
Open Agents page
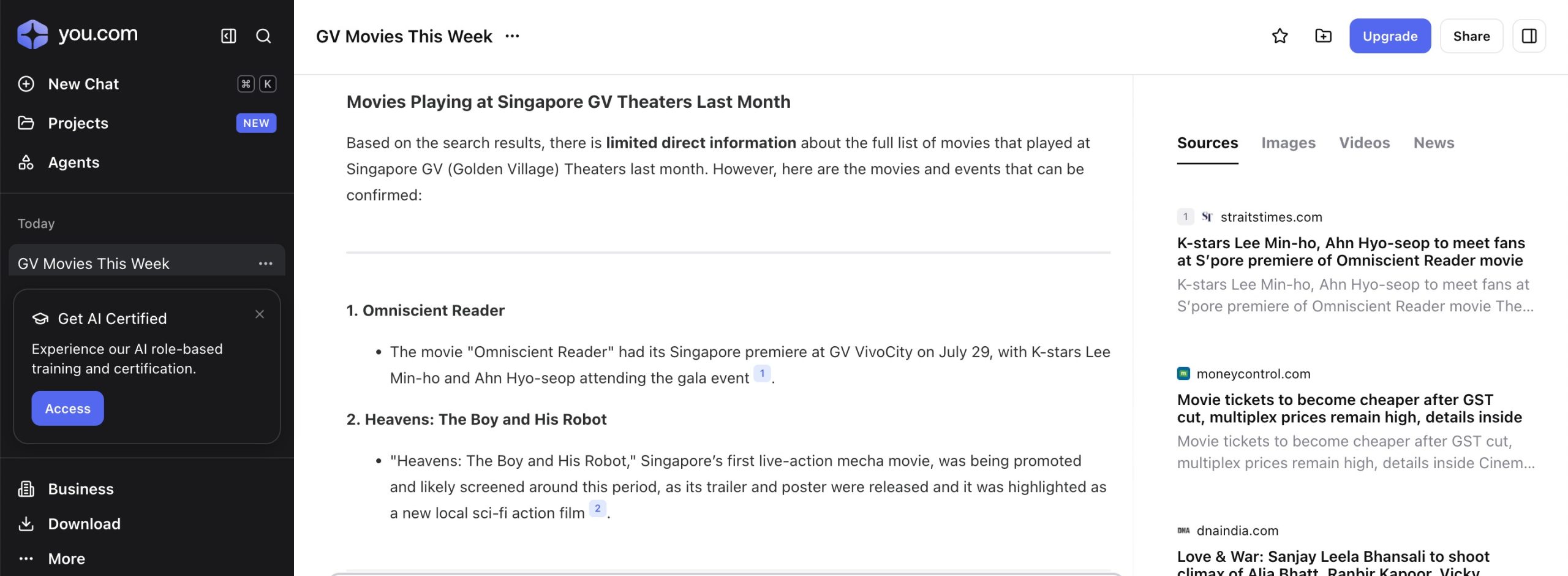click(73, 162)
